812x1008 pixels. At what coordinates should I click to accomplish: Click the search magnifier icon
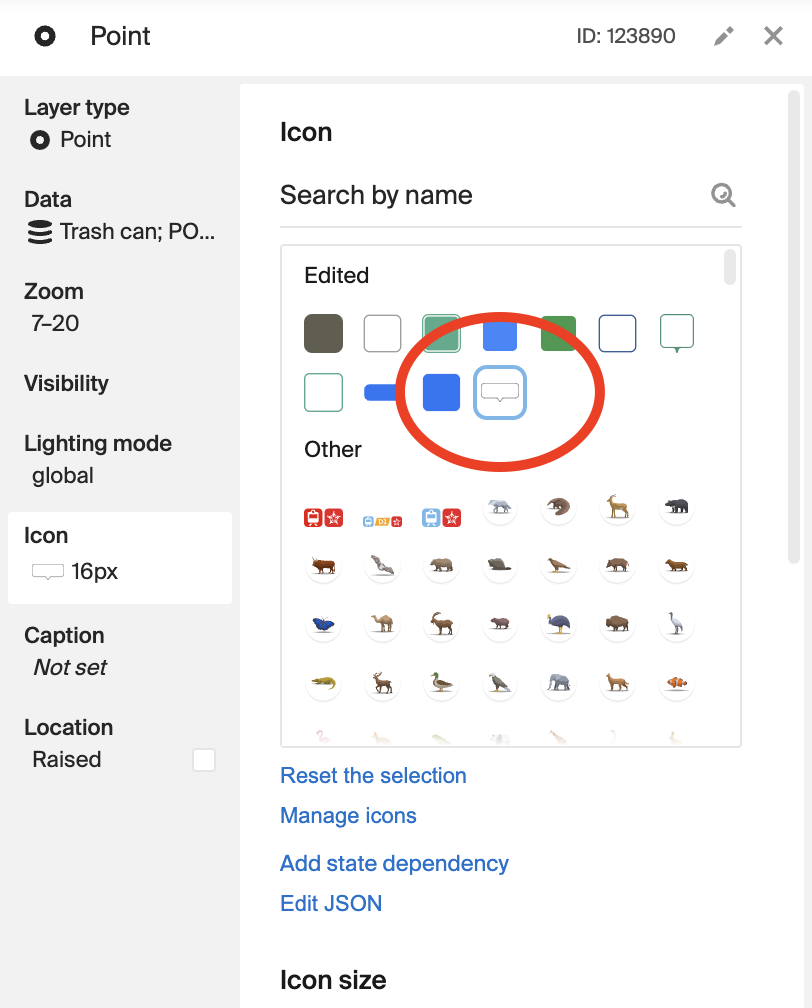coord(723,195)
